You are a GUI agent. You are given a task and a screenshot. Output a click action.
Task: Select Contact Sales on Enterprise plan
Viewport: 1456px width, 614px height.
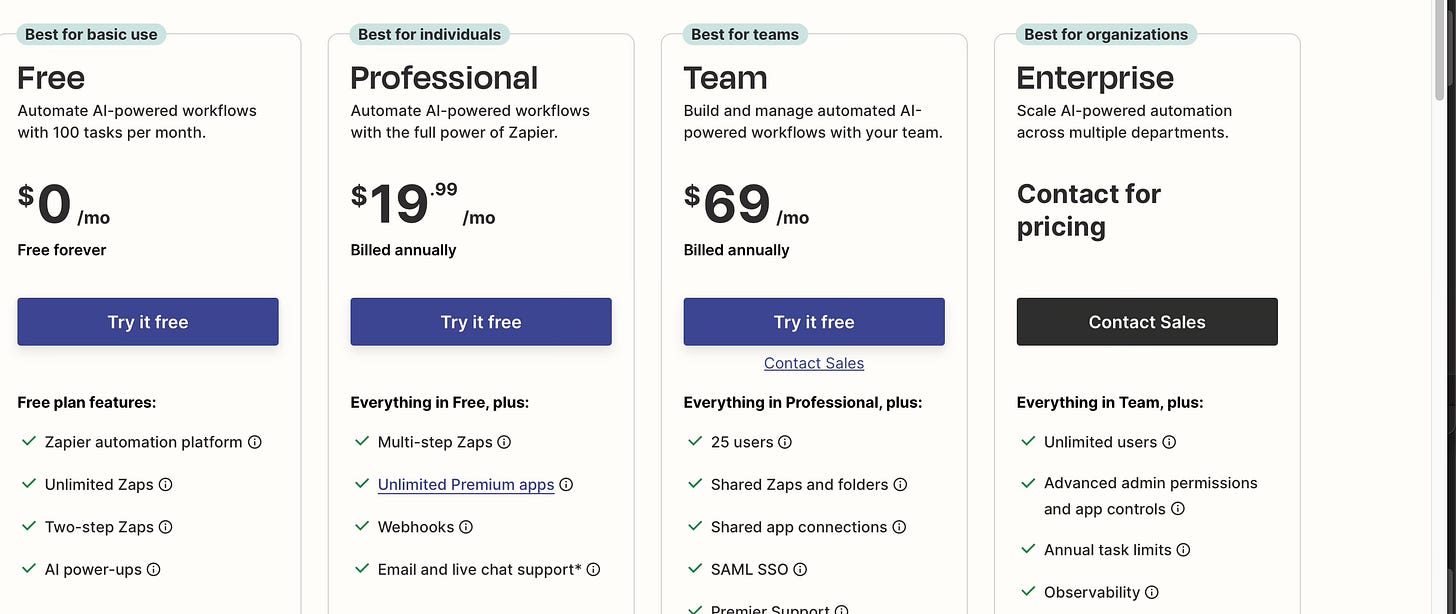click(x=1147, y=321)
